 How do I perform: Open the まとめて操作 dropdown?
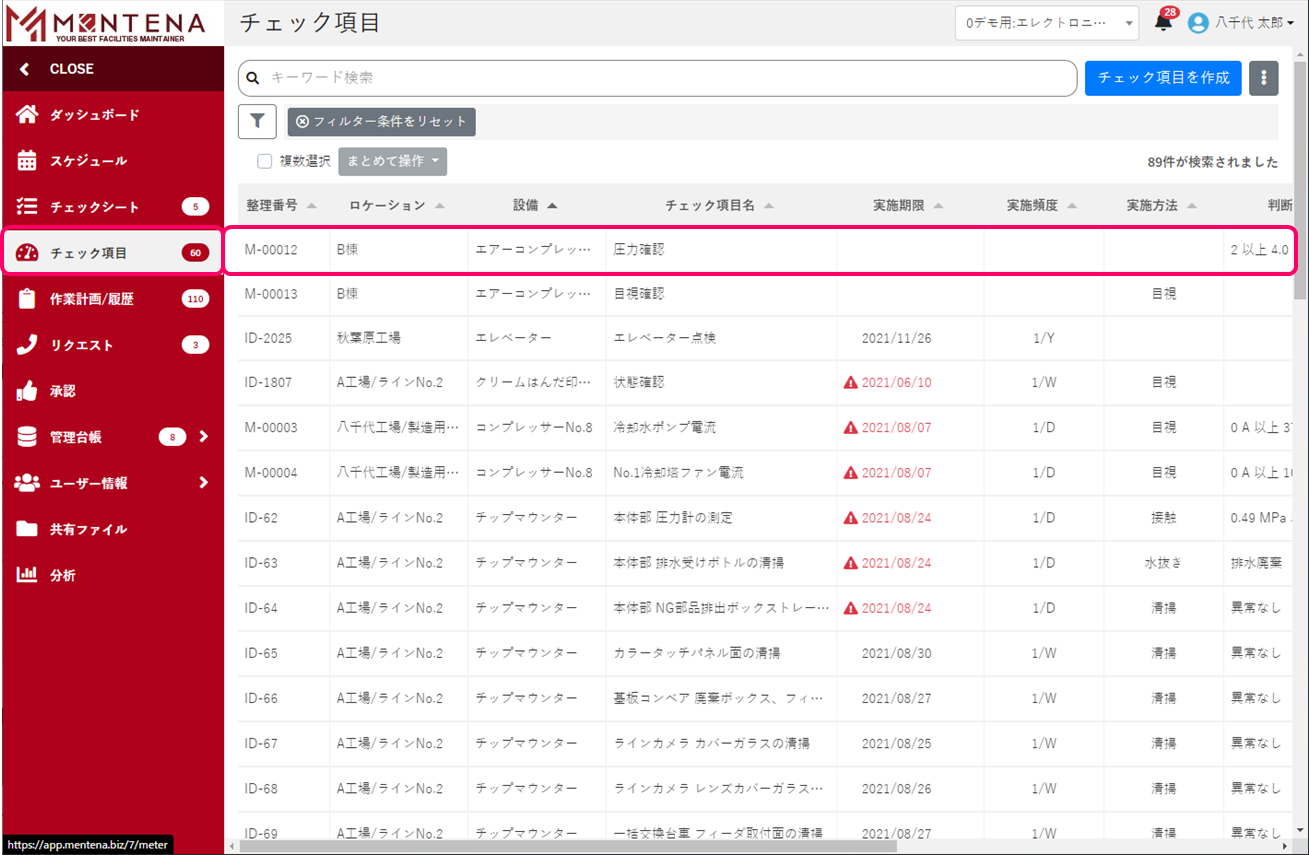point(392,161)
